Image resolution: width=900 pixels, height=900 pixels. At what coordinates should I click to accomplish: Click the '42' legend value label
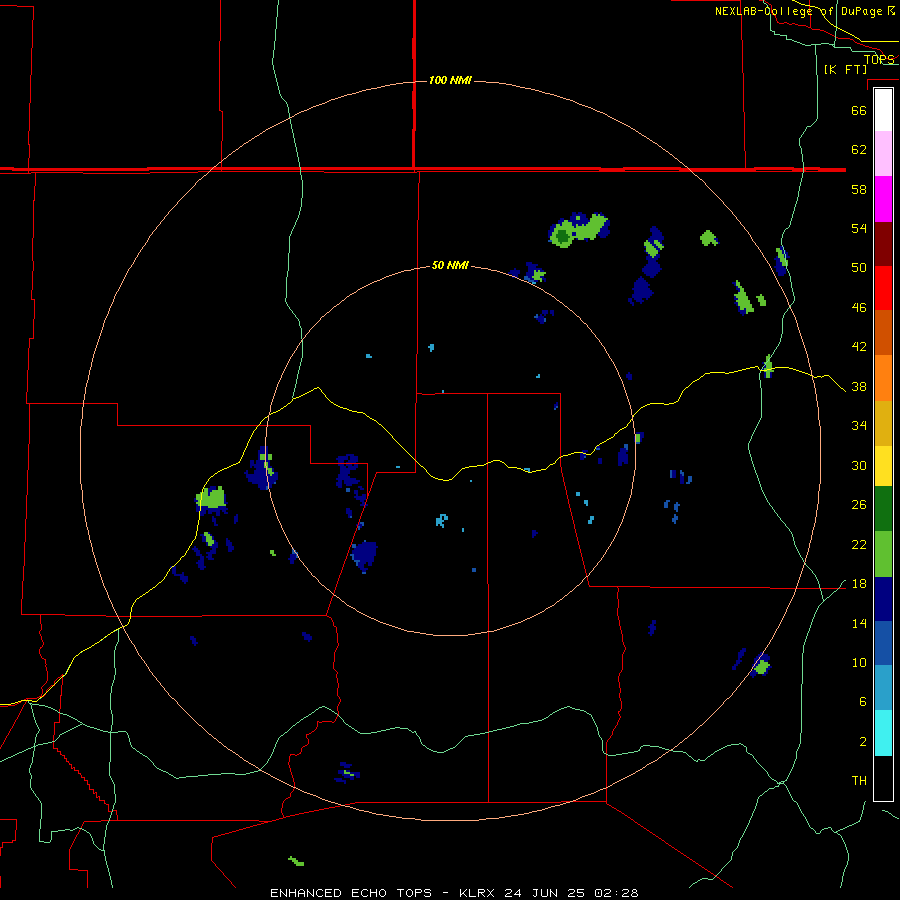pyautogui.click(x=859, y=347)
